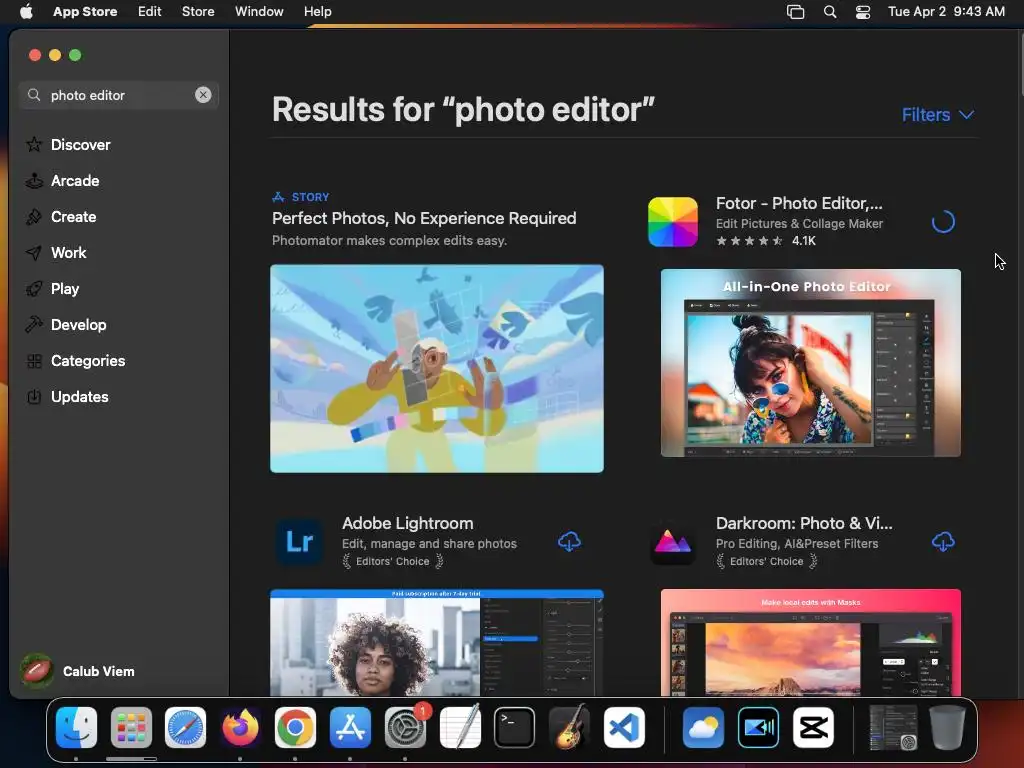Open CapCut from the Dock
The image size is (1024, 768).
(x=813, y=728)
